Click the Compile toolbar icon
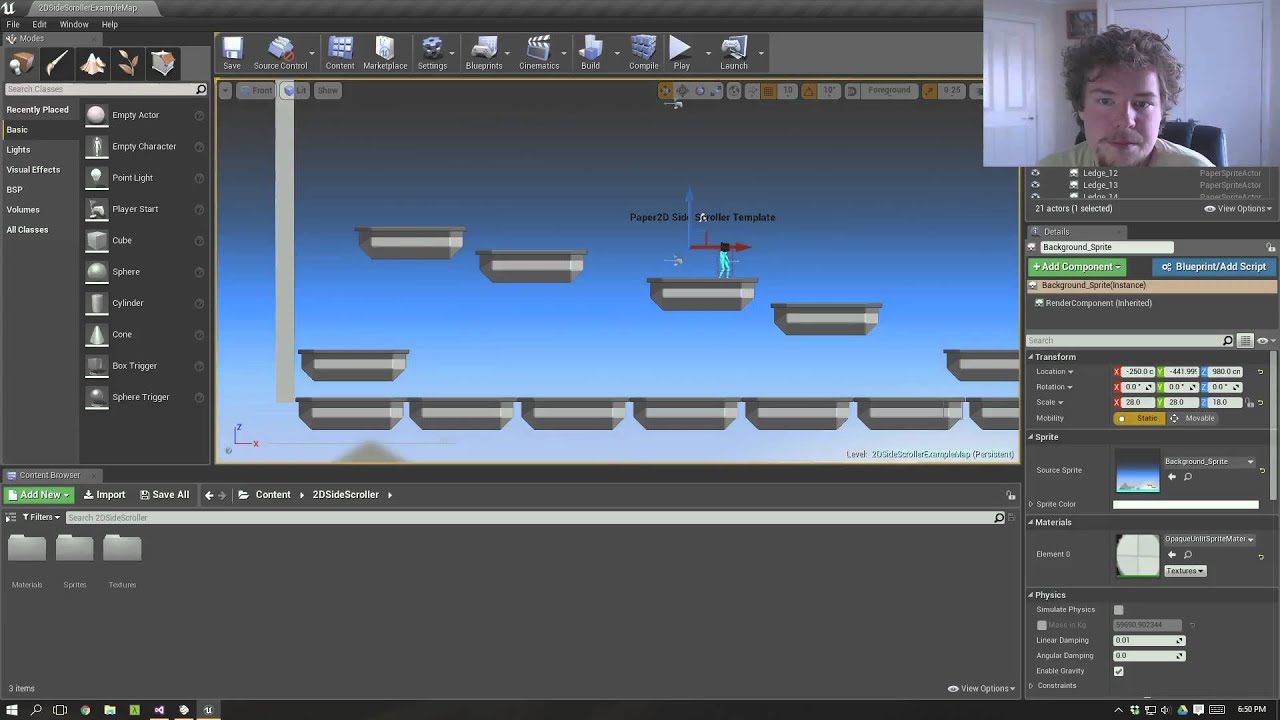Viewport: 1280px width, 720px height. point(644,54)
